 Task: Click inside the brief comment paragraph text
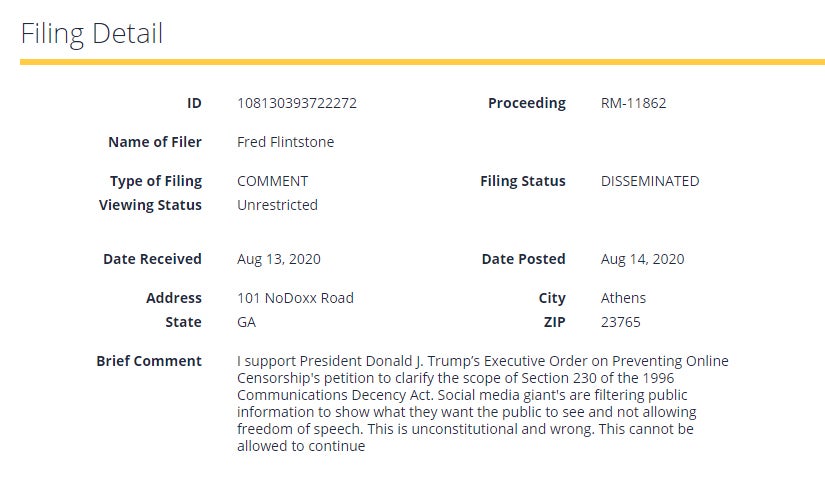click(470, 403)
